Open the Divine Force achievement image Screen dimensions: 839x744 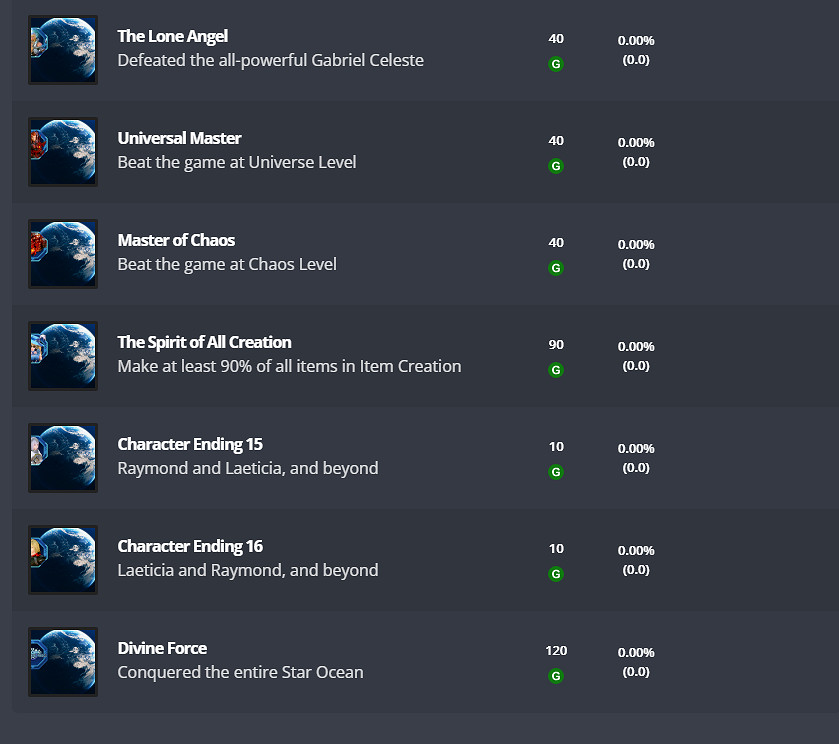tap(63, 662)
